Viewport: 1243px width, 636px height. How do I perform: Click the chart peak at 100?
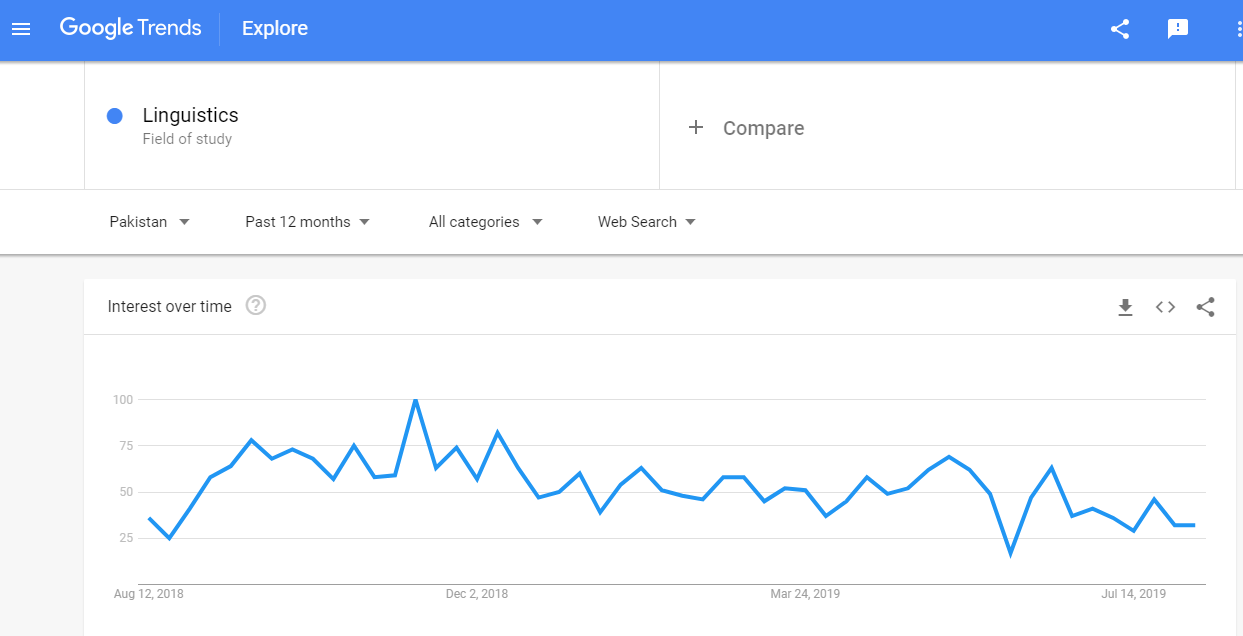[x=415, y=400]
